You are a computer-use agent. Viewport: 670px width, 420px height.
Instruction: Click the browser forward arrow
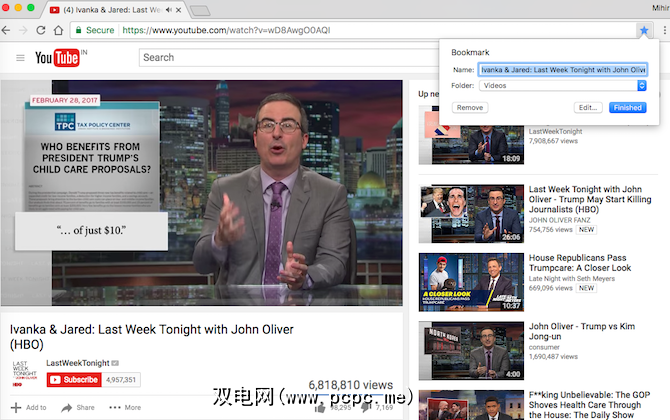(23, 30)
